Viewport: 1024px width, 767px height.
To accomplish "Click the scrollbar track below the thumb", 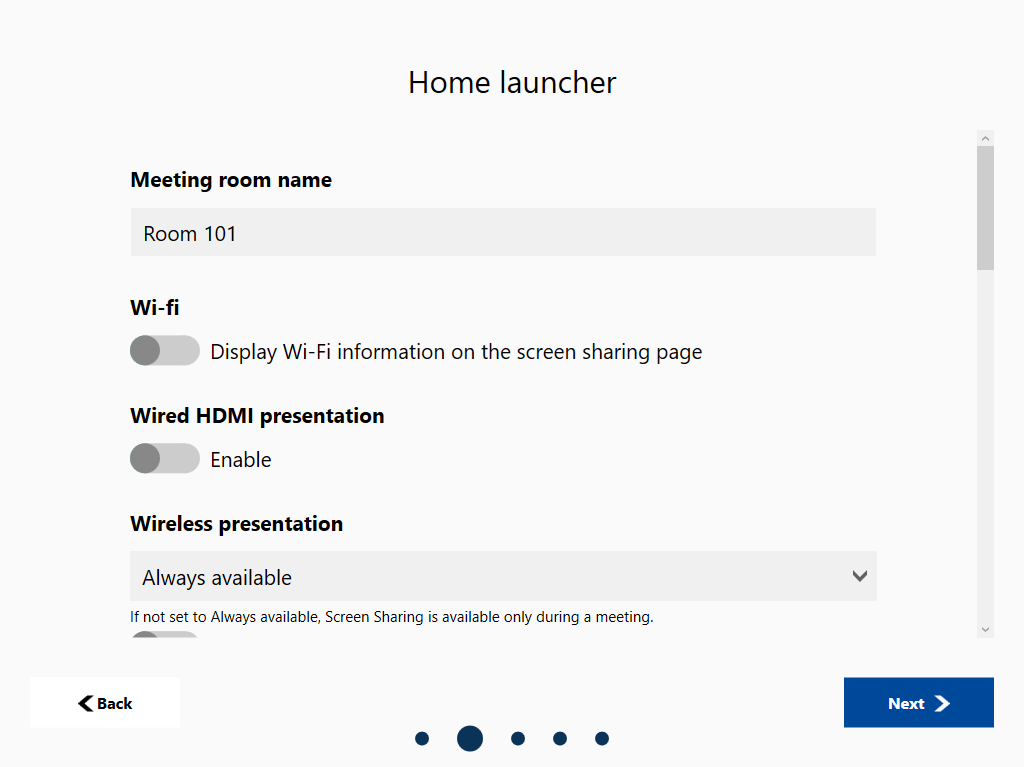I will (985, 450).
